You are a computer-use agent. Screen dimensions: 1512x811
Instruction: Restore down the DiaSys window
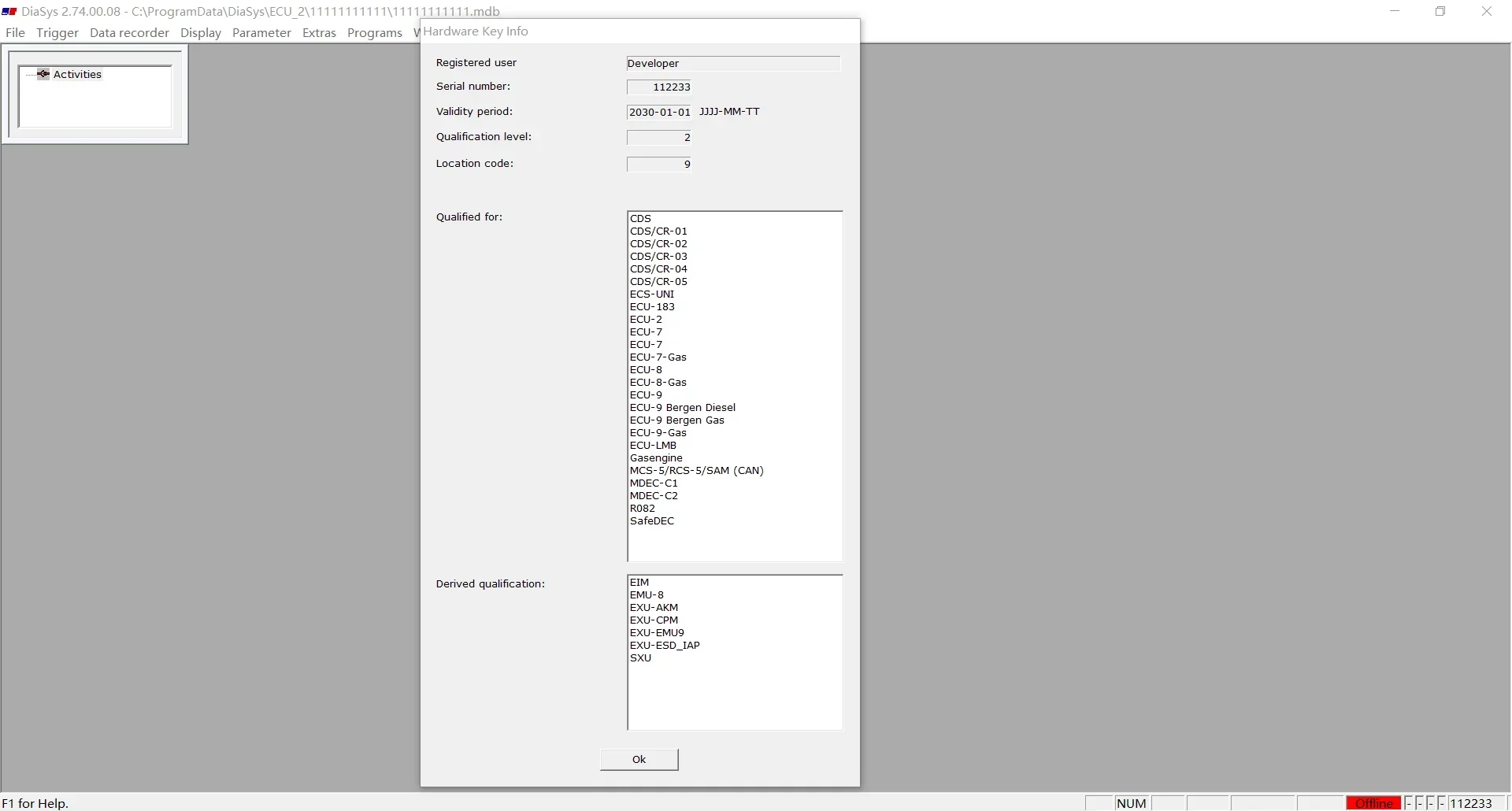[x=1440, y=11]
